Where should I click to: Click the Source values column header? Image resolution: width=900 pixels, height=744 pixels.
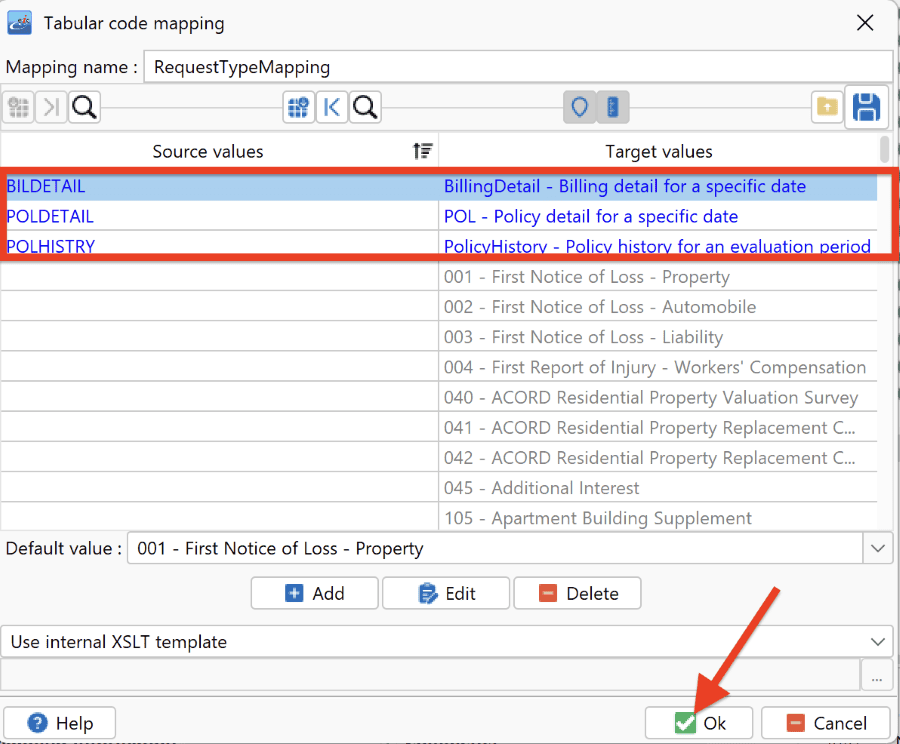[x=219, y=151]
